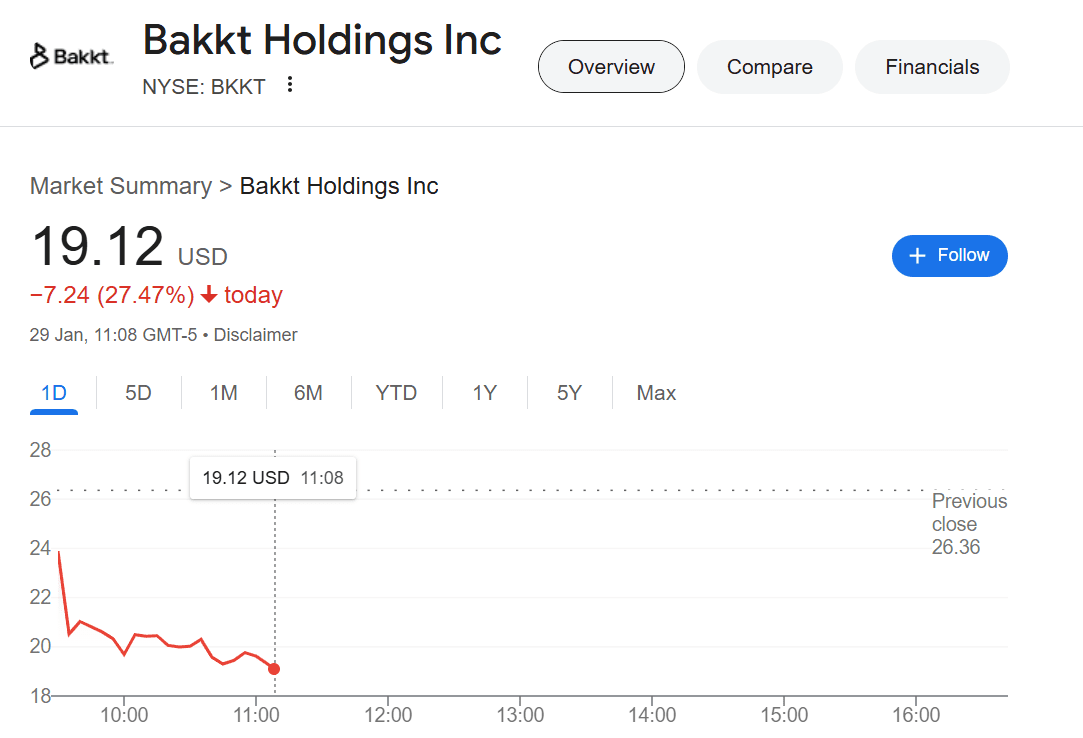This screenshot has width=1083, height=738.
Task: Switch to the 5D chart view
Action: (138, 393)
